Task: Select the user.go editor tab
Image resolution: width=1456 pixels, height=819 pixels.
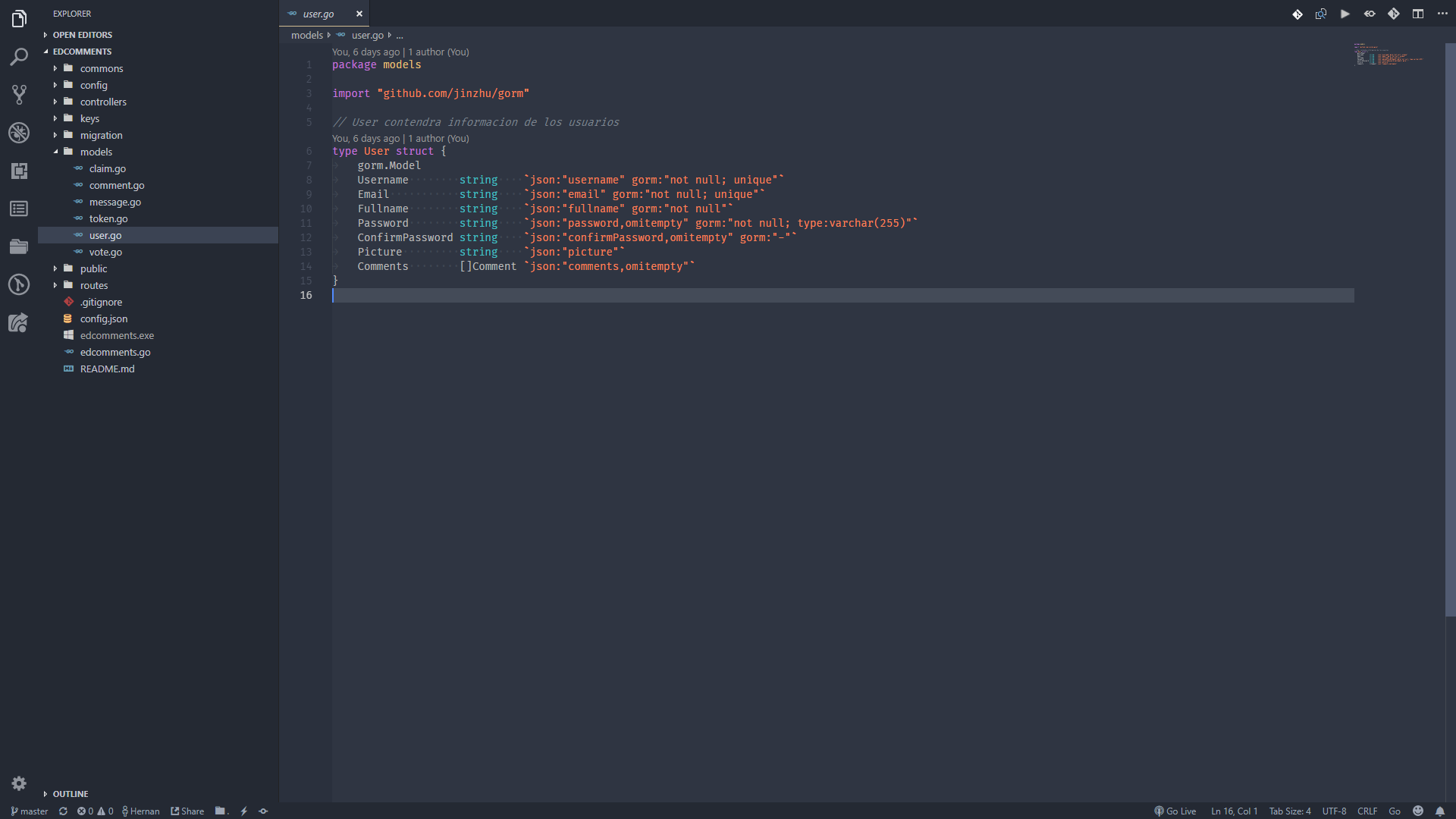Action: coord(318,14)
